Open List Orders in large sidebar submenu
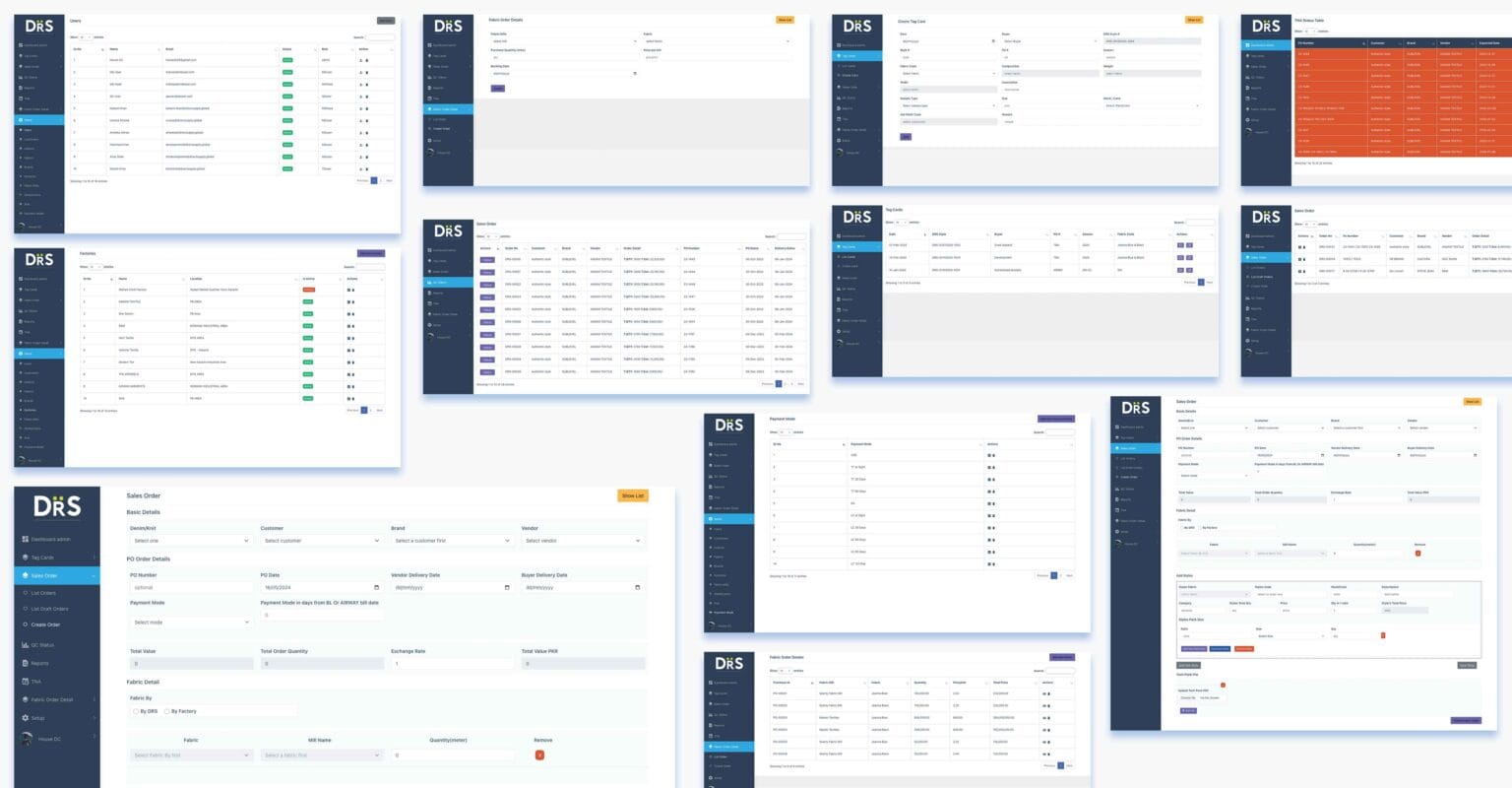Image resolution: width=1512 pixels, height=788 pixels. 43,593
